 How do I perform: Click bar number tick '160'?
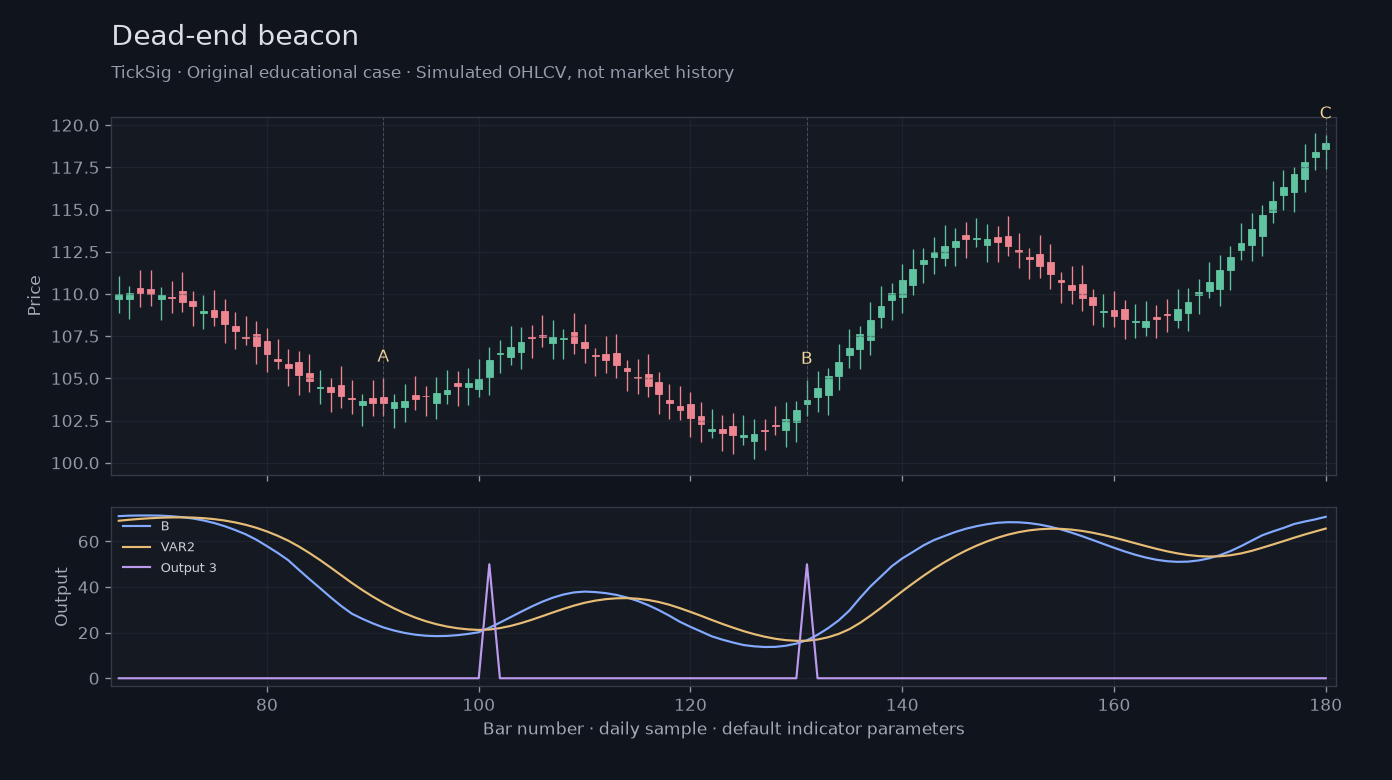coord(1114,704)
